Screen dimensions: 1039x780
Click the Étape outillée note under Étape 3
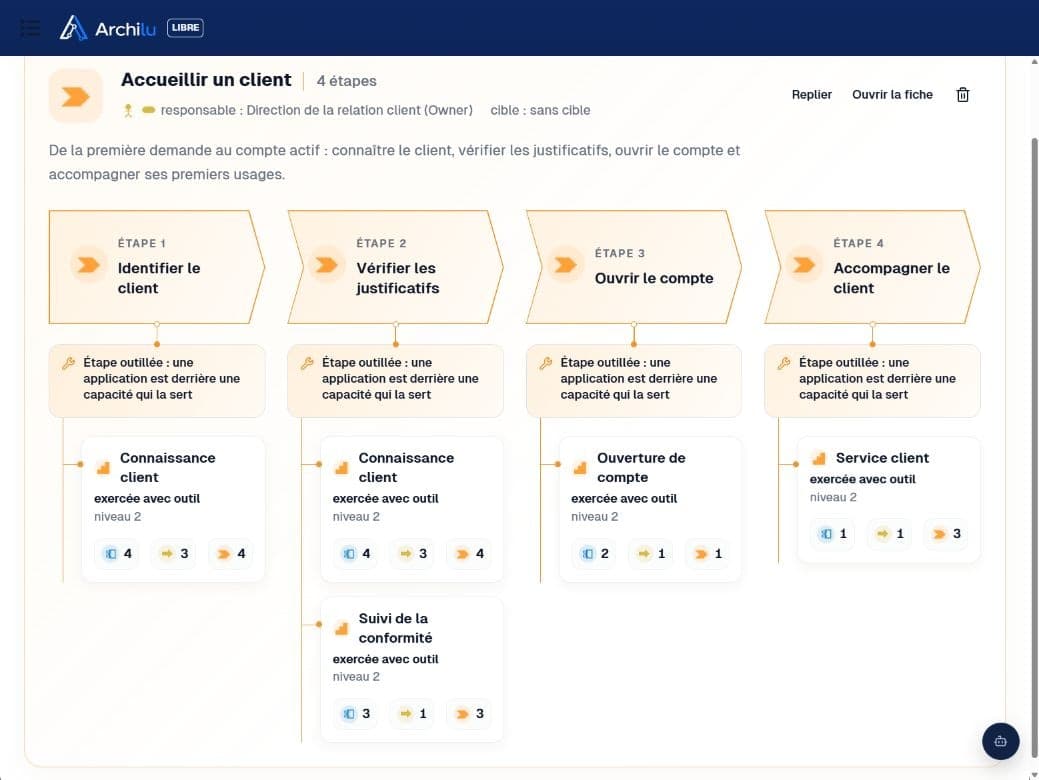tap(634, 381)
